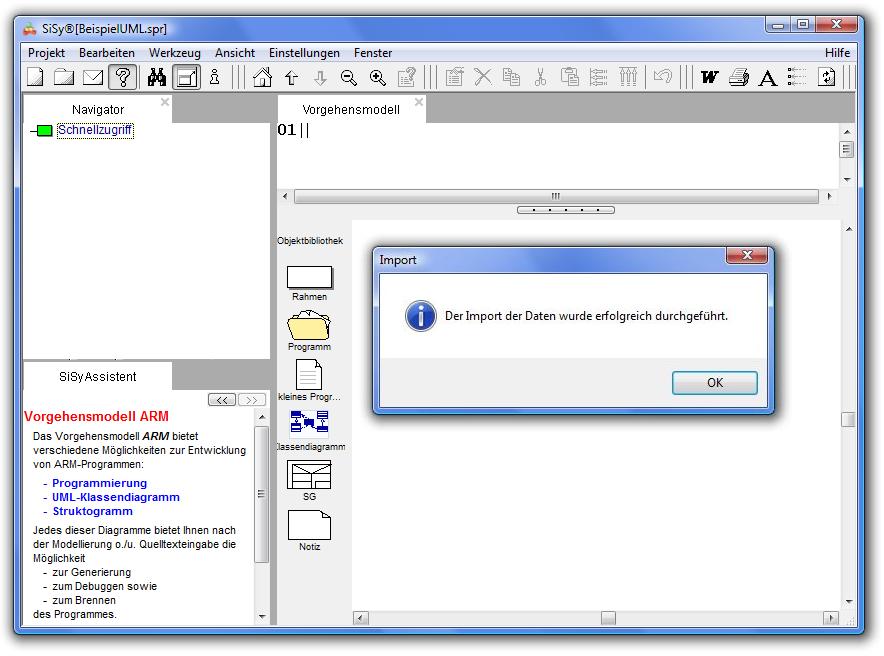The width and height of the screenshot is (884, 656).
Task: Click the undo arrow icon
Action: tap(663, 77)
